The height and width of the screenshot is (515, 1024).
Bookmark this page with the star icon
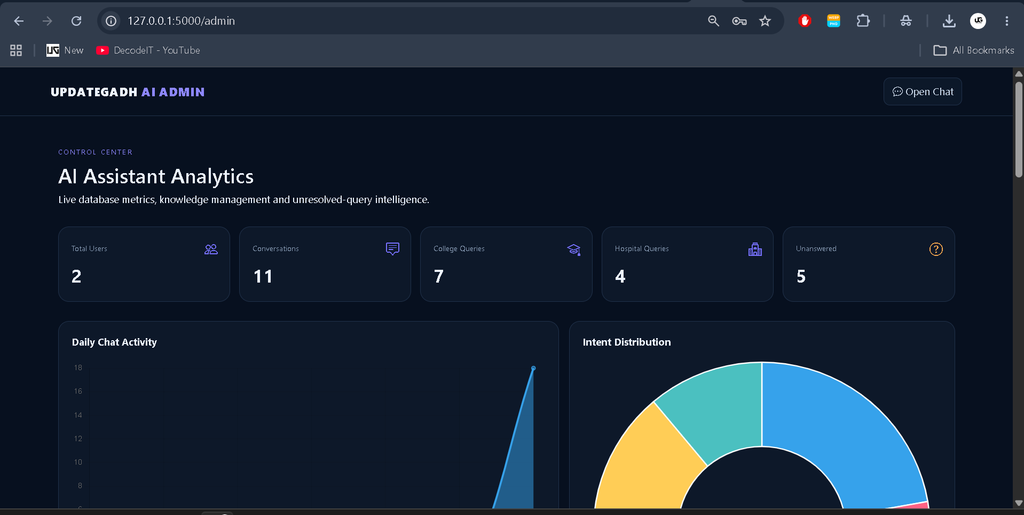[765, 21]
